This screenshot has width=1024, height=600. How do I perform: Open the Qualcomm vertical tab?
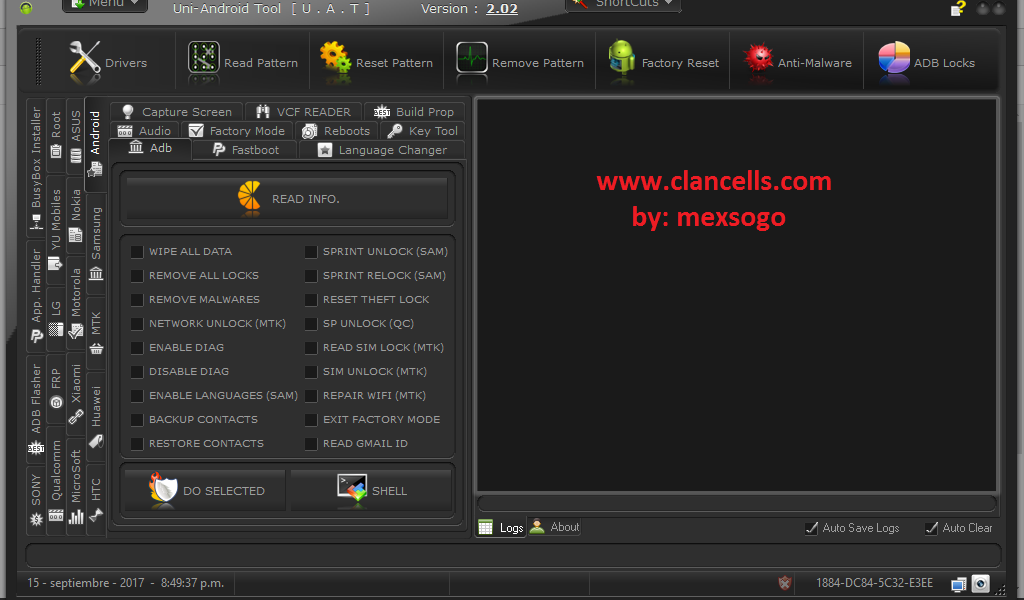[x=56, y=480]
